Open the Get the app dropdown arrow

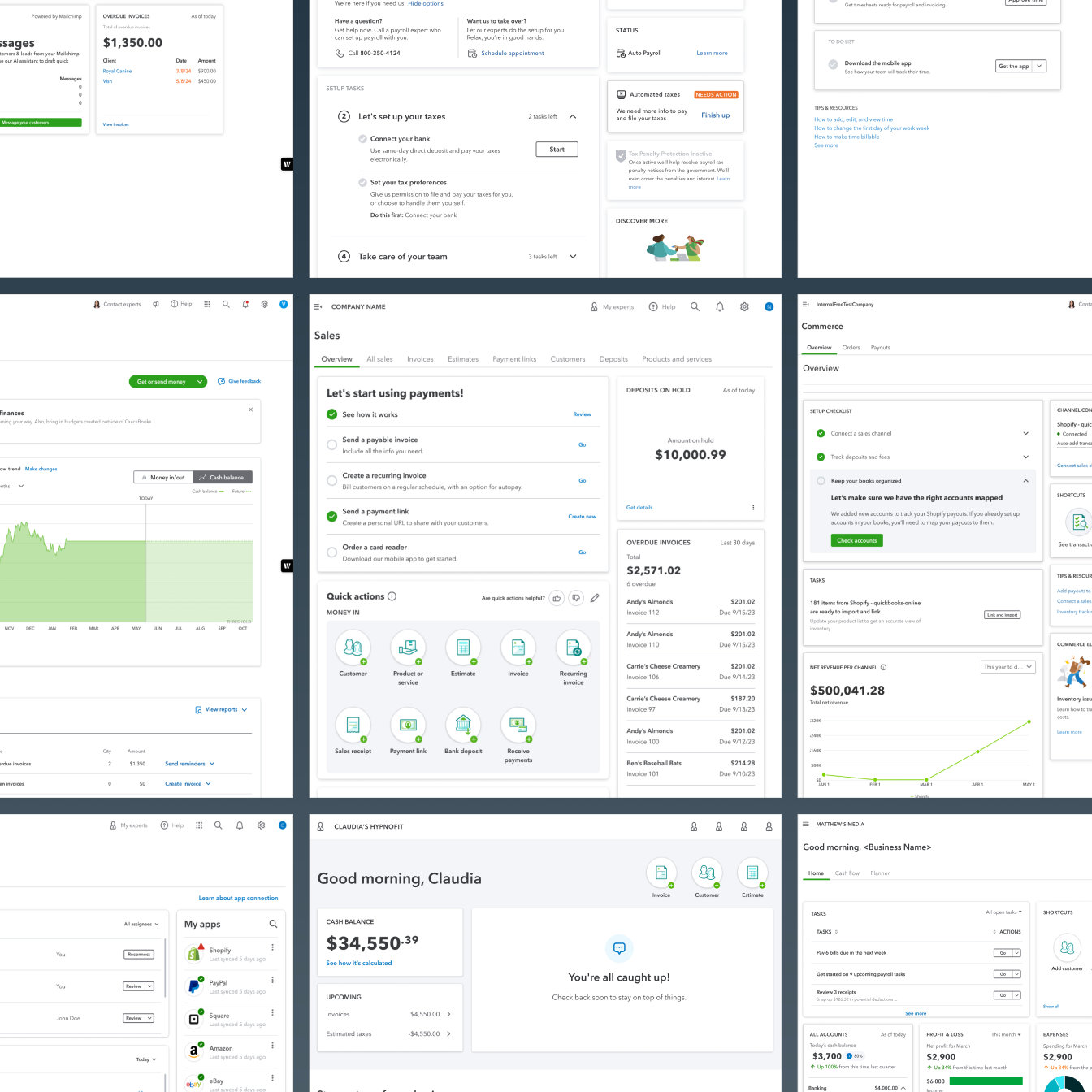tap(1039, 66)
